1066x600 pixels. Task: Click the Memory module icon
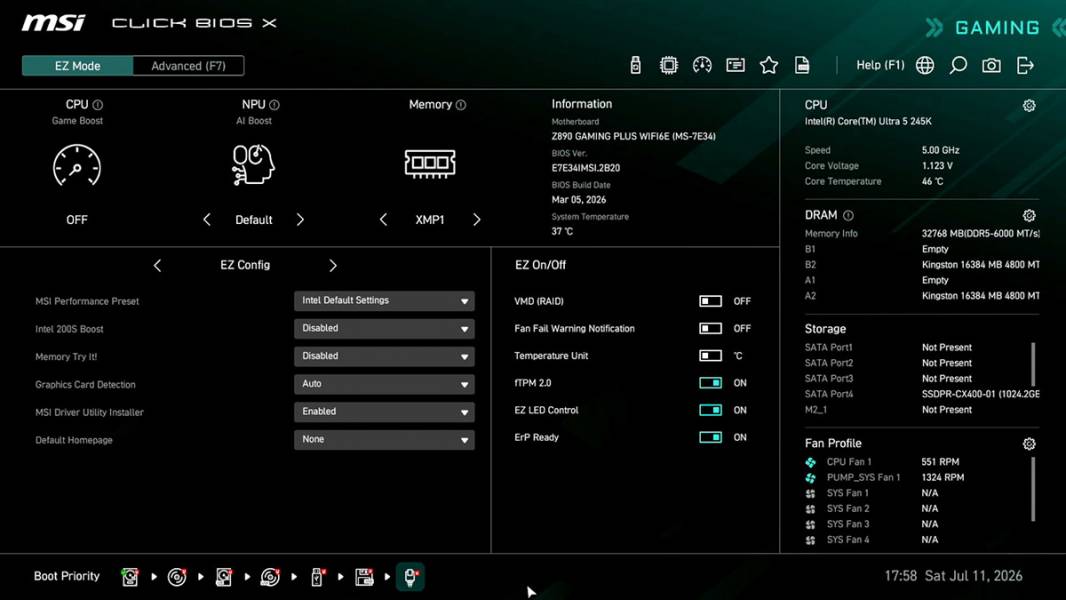pyautogui.click(x=430, y=164)
